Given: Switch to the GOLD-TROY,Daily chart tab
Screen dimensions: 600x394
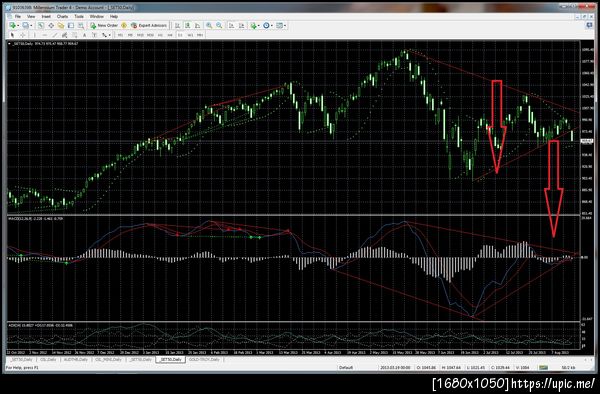Looking at the screenshot, I should point(204,360).
